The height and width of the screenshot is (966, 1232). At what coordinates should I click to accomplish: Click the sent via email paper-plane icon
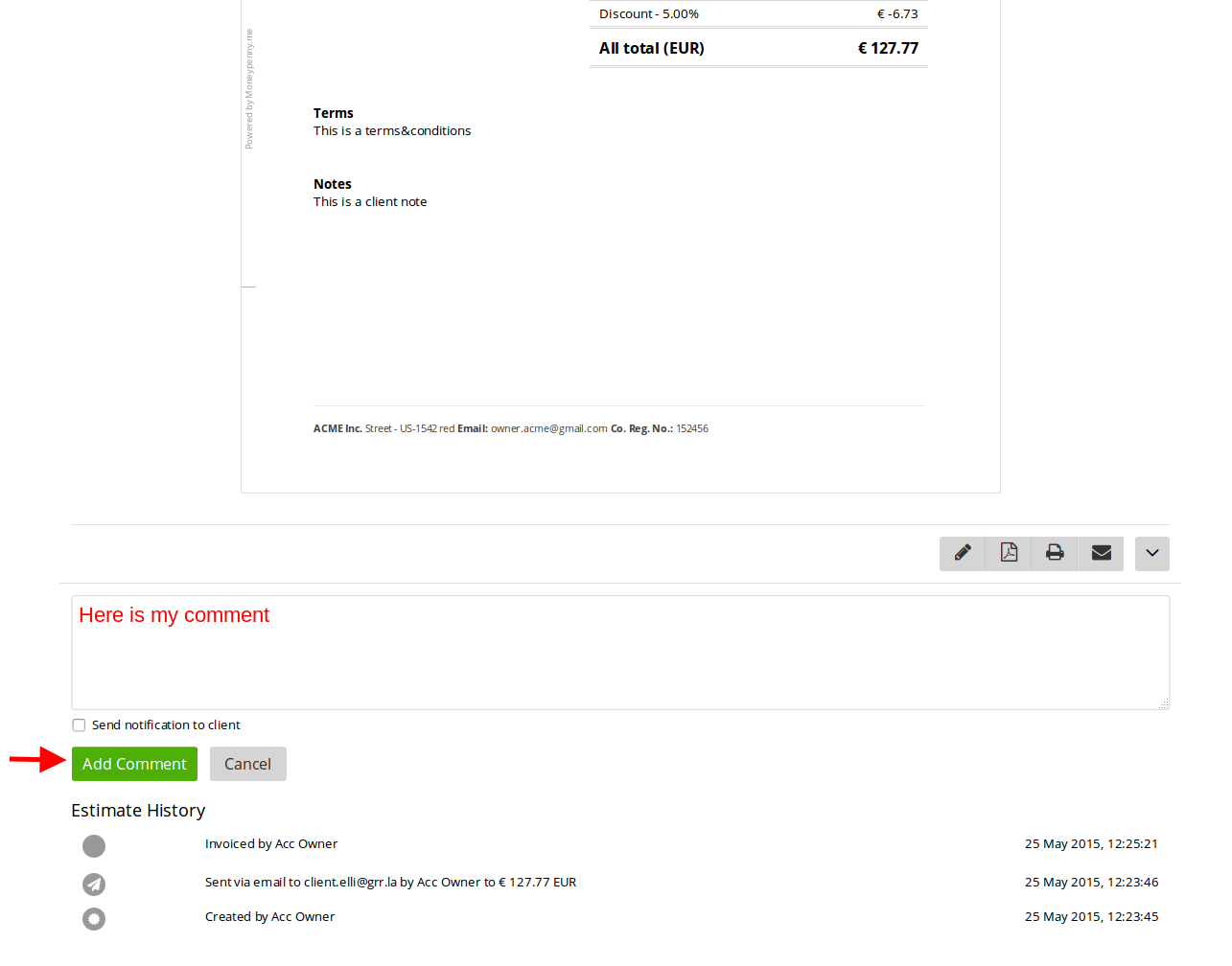click(x=94, y=884)
